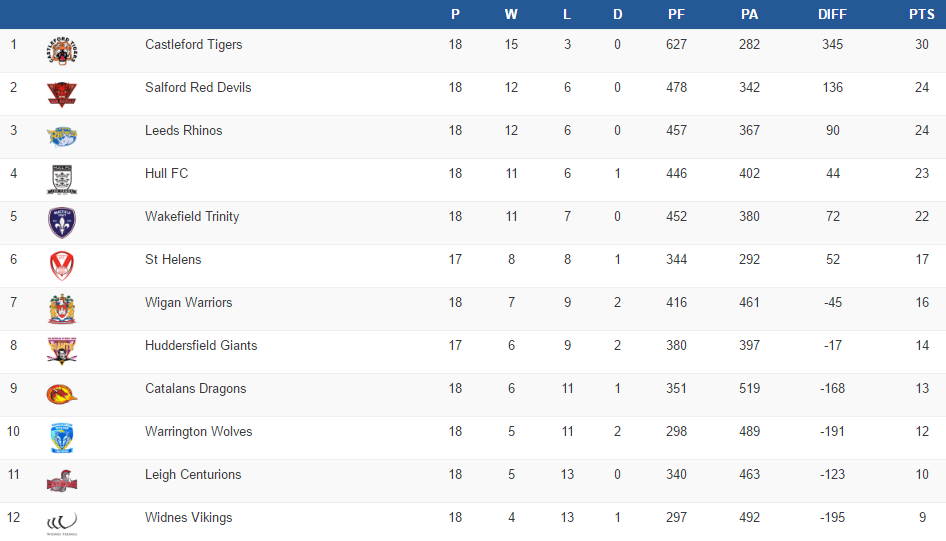This screenshot has height=541, width=946.
Task: Open the Castleford Tigers team name
Action: 193,44
